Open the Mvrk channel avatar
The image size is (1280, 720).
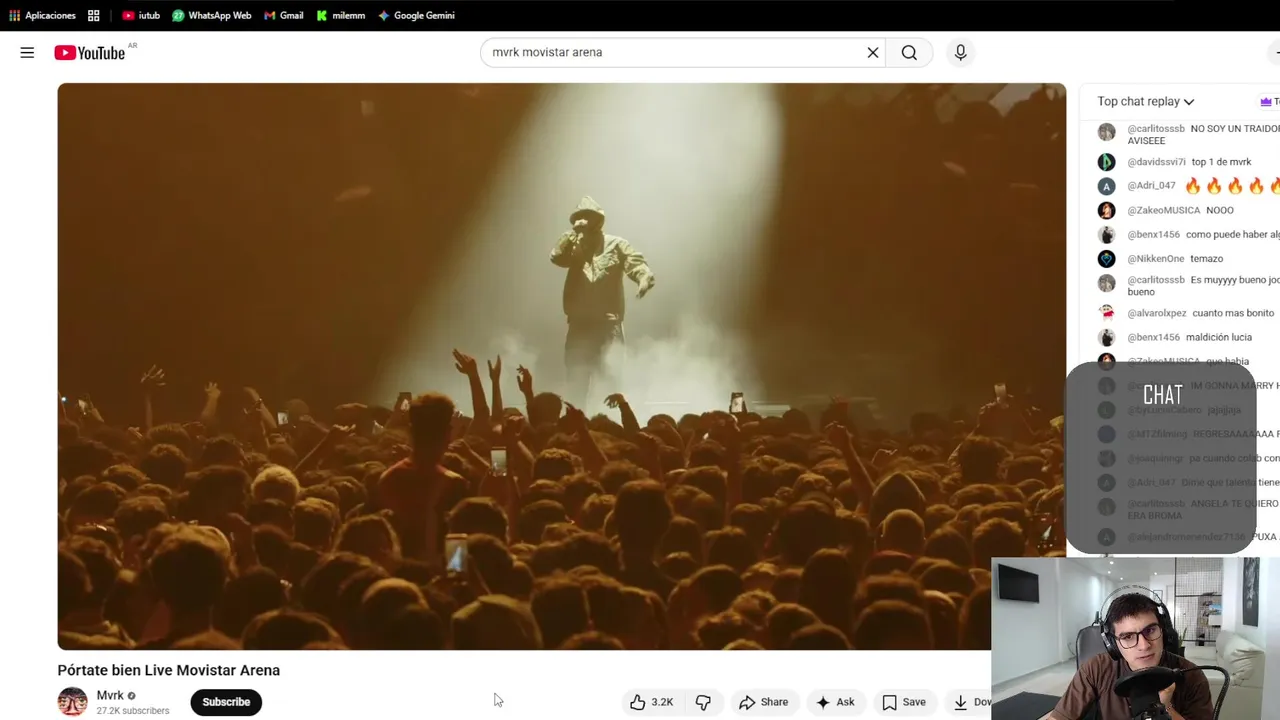(x=72, y=702)
